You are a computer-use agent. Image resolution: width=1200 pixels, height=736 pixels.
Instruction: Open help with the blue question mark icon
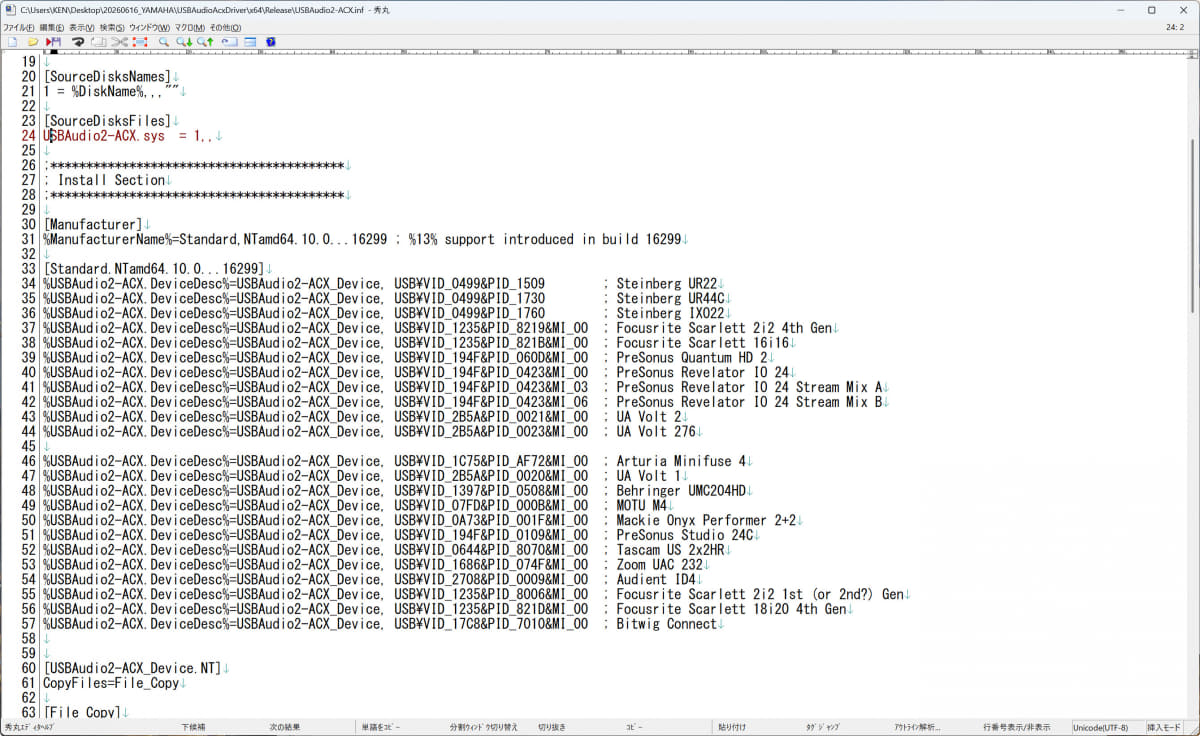click(271, 42)
